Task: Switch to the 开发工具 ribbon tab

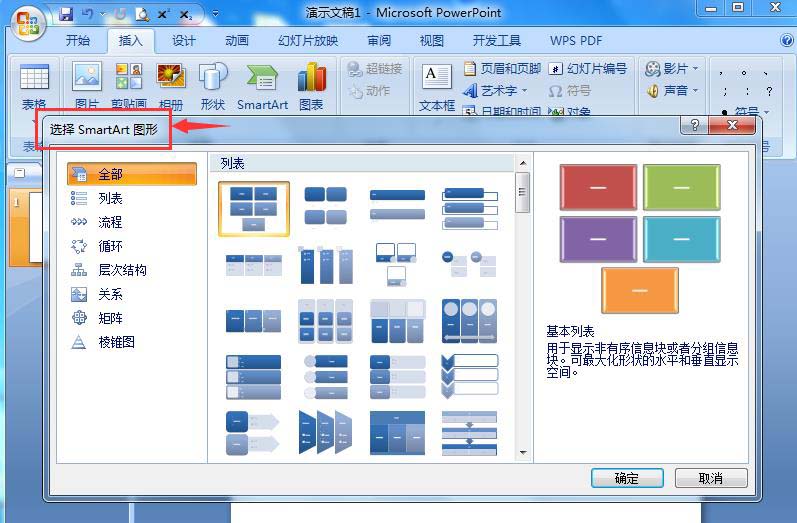Action: (x=497, y=41)
